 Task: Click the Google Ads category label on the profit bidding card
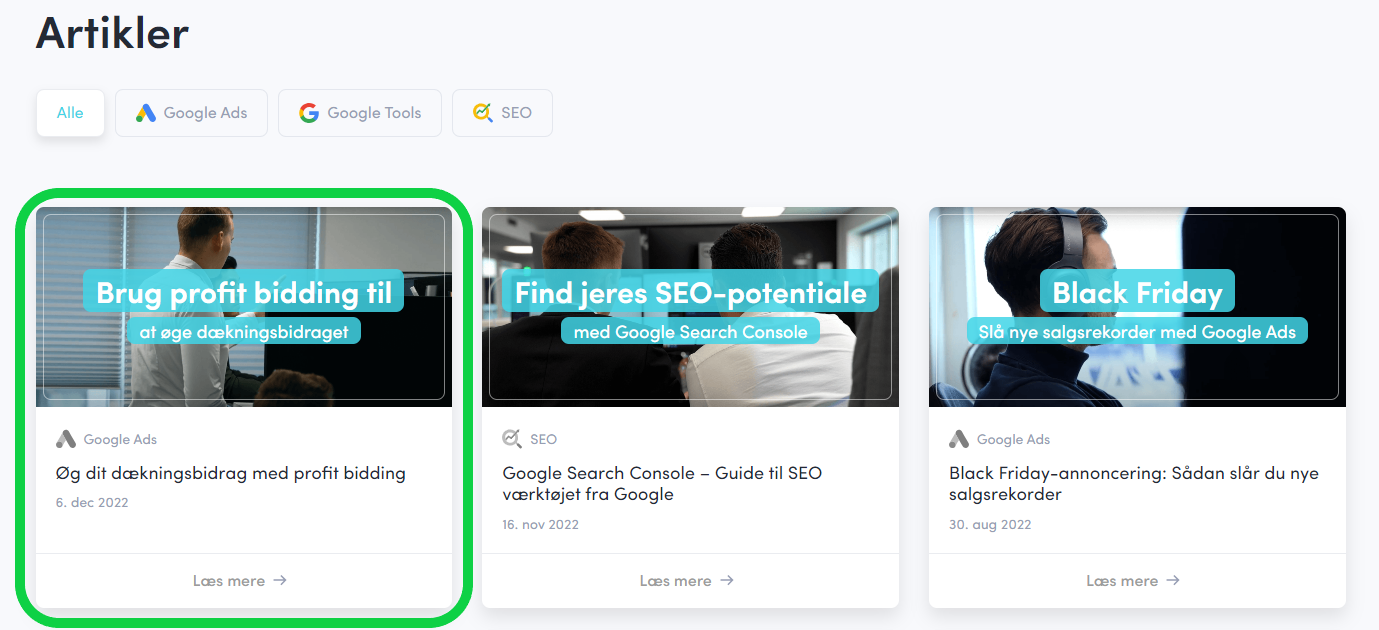click(x=120, y=439)
